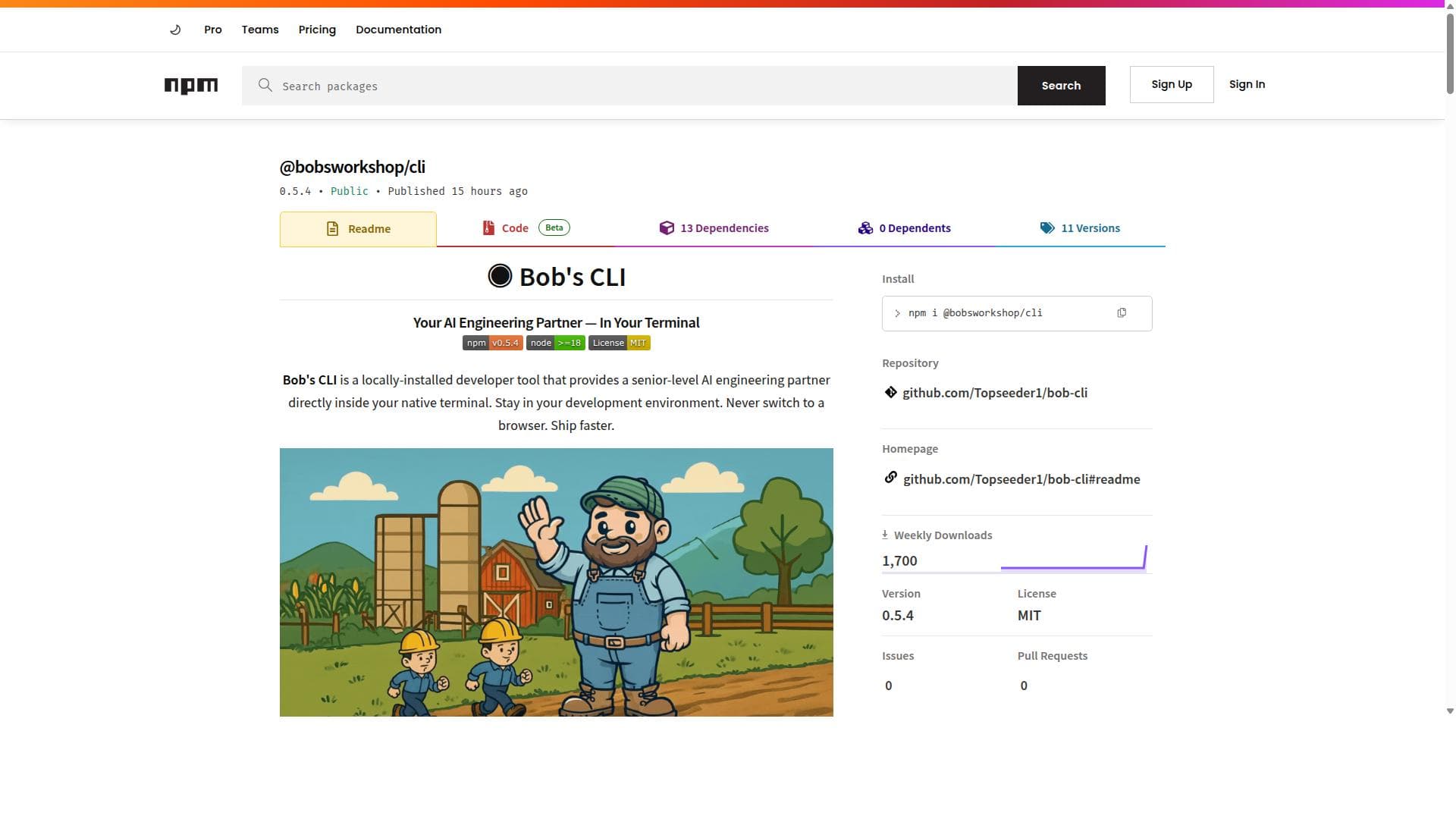Image resolution: width=1456 pixels, height=819 pixels.
Task: Click the Sign In link
Action: pyautogui.click(x=1247, y=84)
